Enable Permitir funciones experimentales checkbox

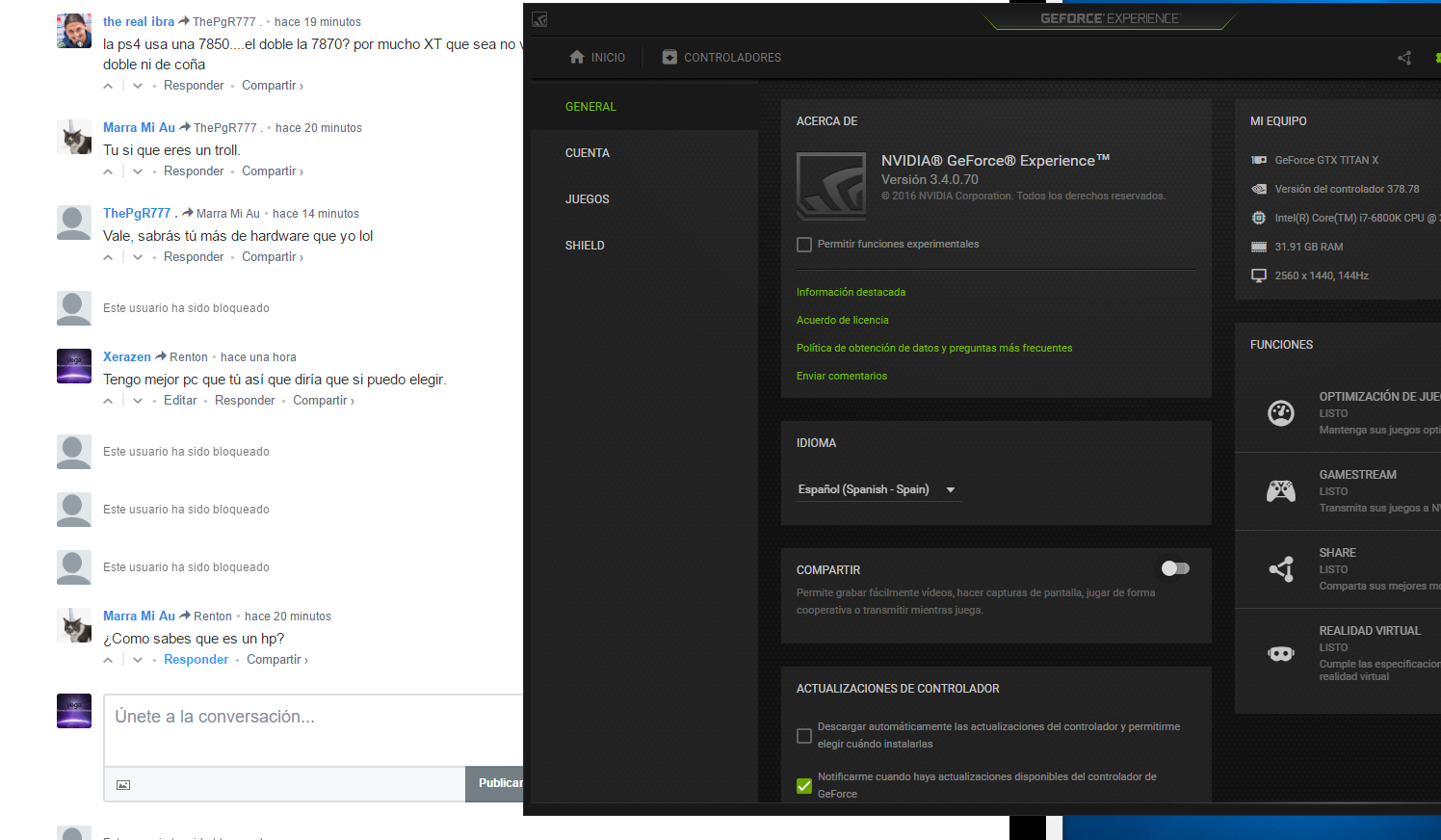pyautogui.click(x=804, y=245)
